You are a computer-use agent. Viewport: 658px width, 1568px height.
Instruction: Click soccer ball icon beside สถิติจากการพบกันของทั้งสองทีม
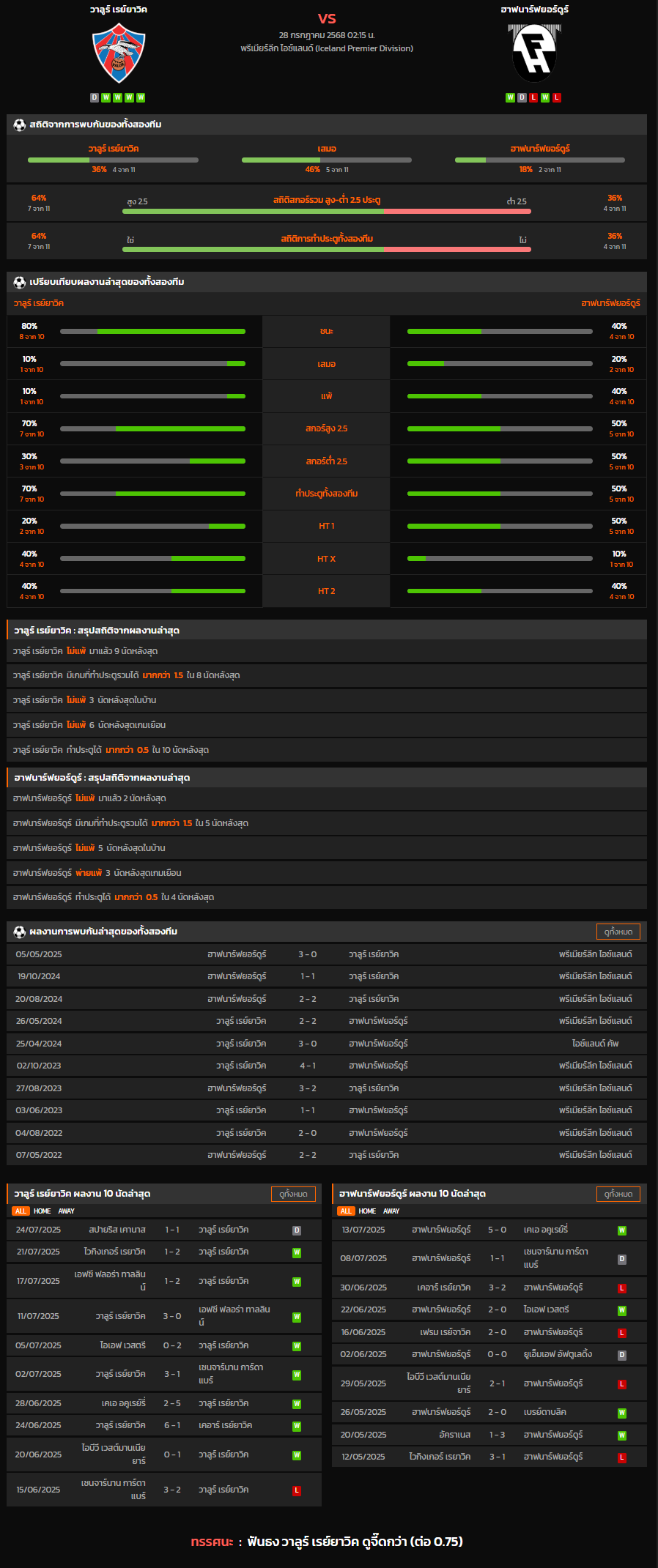click(x=20, y=125)
